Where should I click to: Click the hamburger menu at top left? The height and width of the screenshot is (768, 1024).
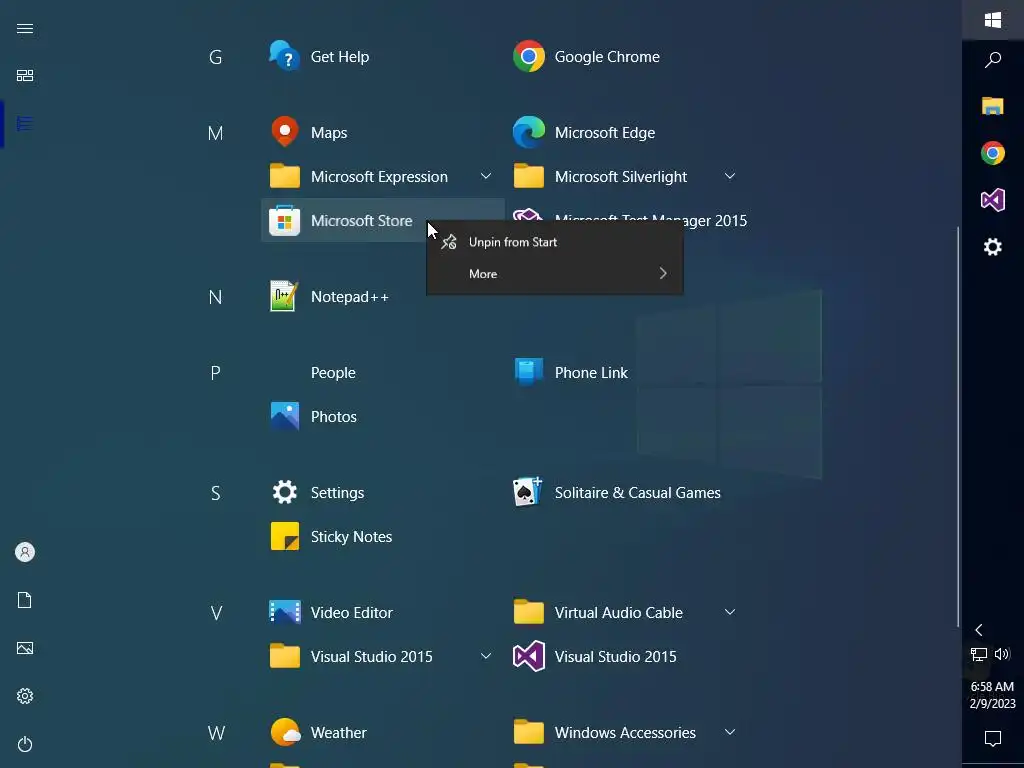25,28
